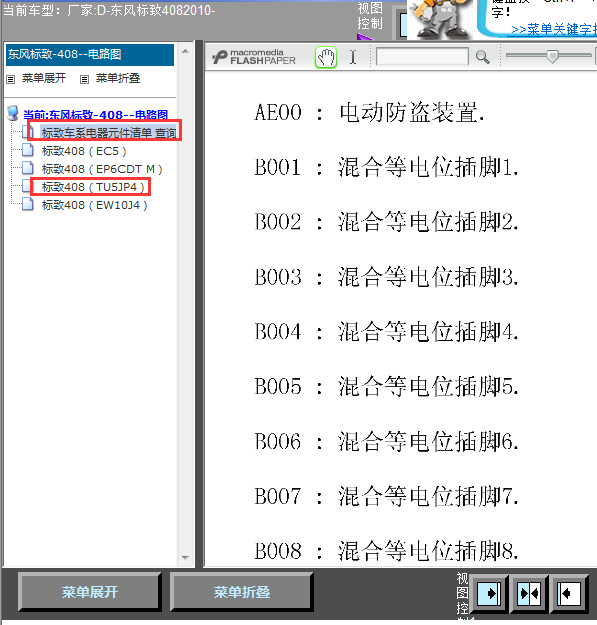Click the large 菜单展开 button at bottom
This screenshot has width=597, height=625.
pyautogui.click(x=90, y=592)
